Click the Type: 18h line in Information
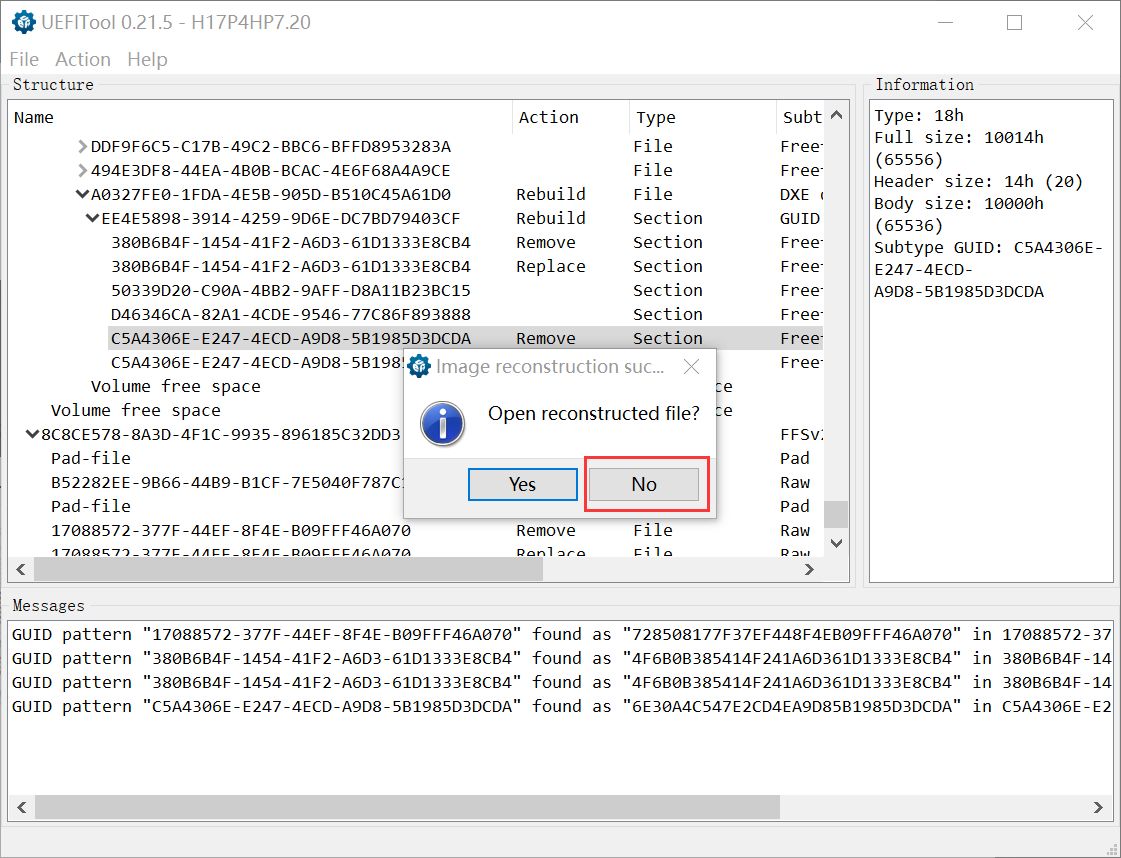This screenshot has width=1121, height=858. click(x=919, y=116)
